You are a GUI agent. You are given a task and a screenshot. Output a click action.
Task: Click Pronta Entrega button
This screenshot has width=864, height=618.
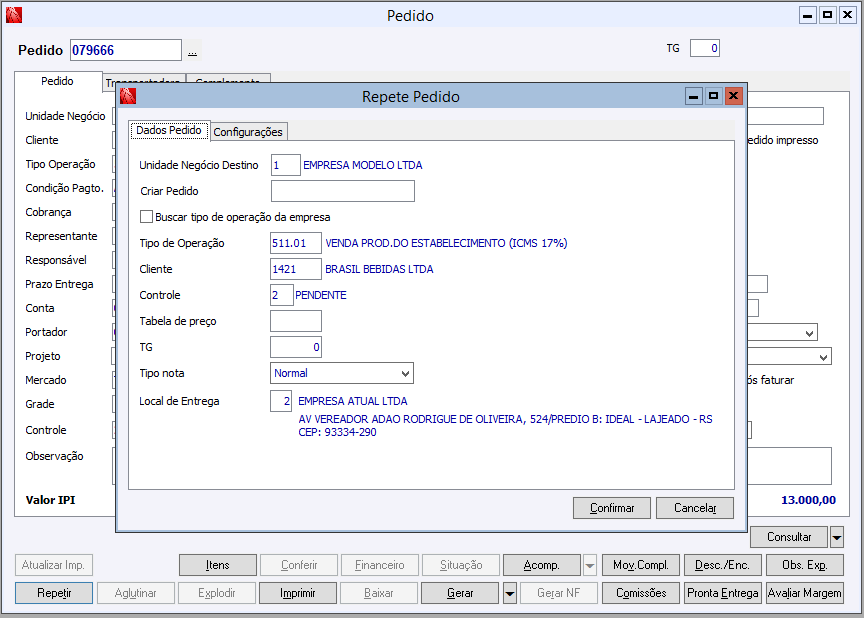tap(722, 593)
